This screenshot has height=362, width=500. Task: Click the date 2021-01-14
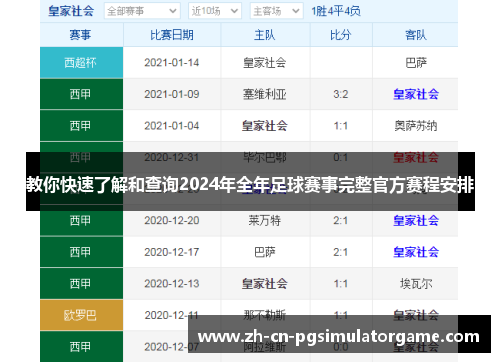[x=172, y=63]
